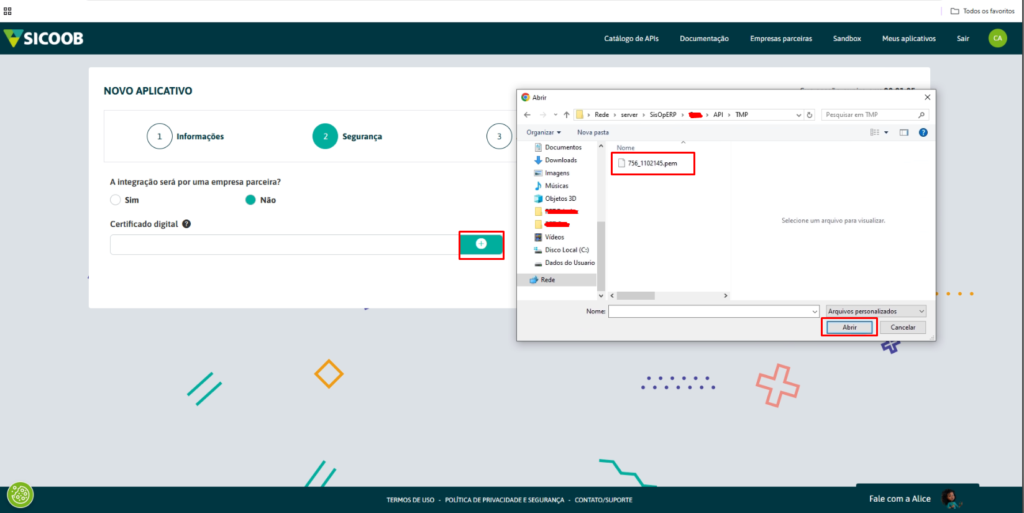
Task: Toggle the preview pane icon
Action: point(903,132)
